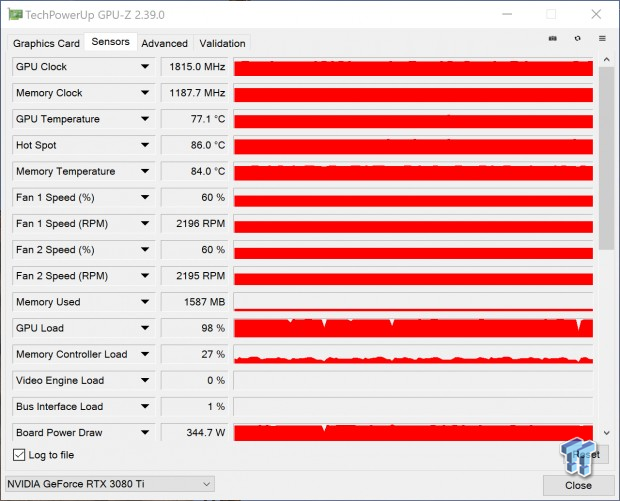Go to the Validation tab

tap(222, 43)
